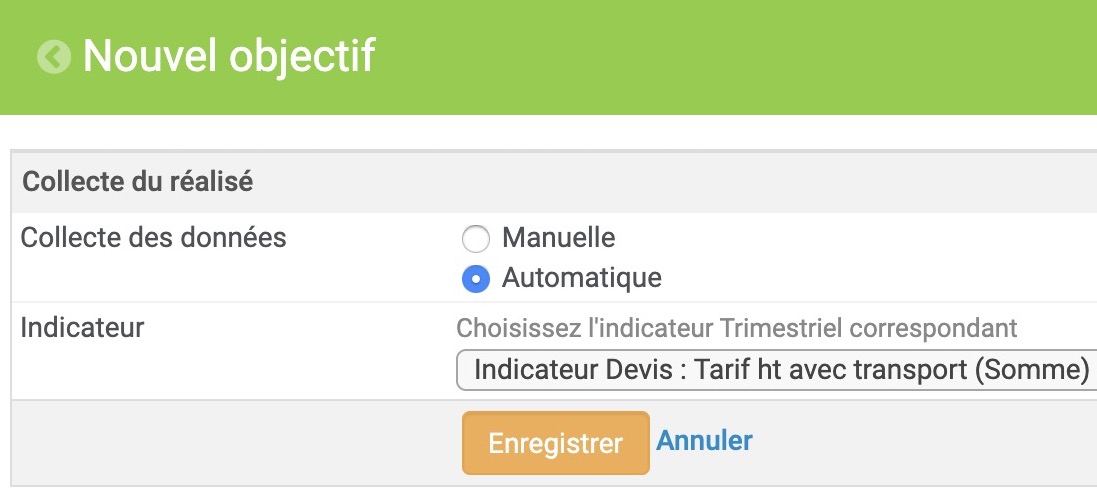Click the blank space right of Collecte du réalisé

(672, 182)
